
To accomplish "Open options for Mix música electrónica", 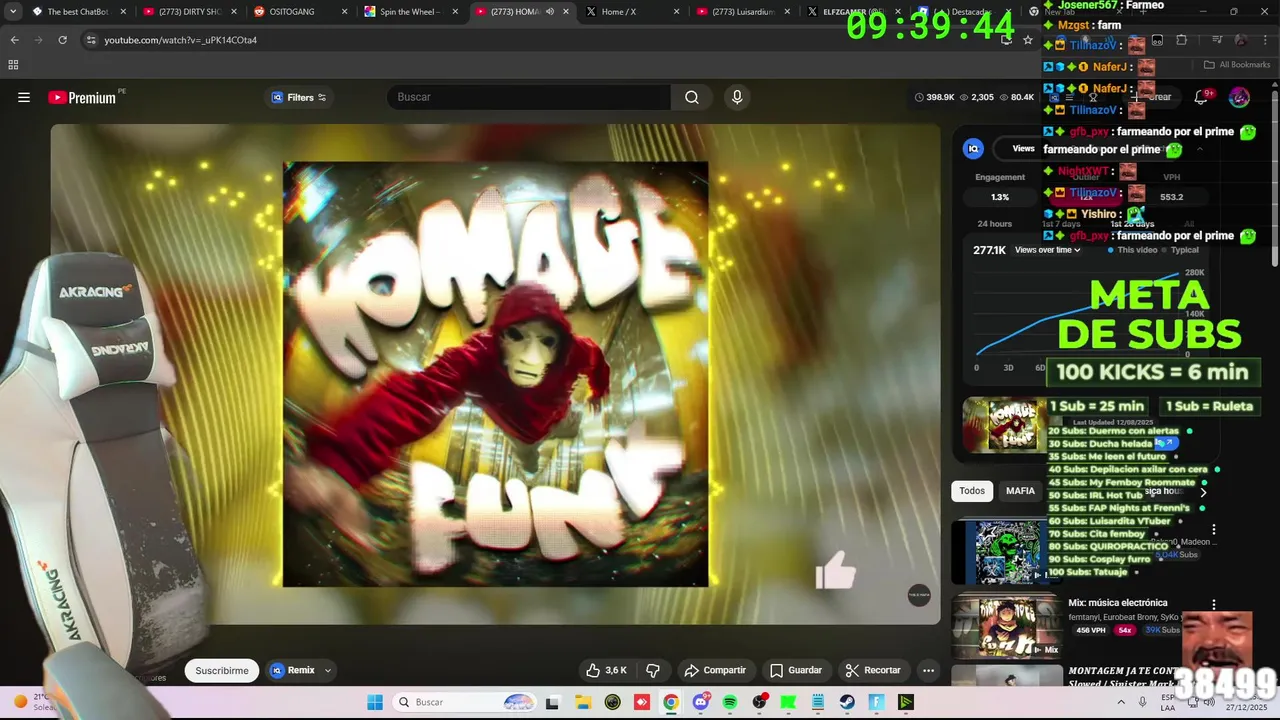I will coord(1213,605).
